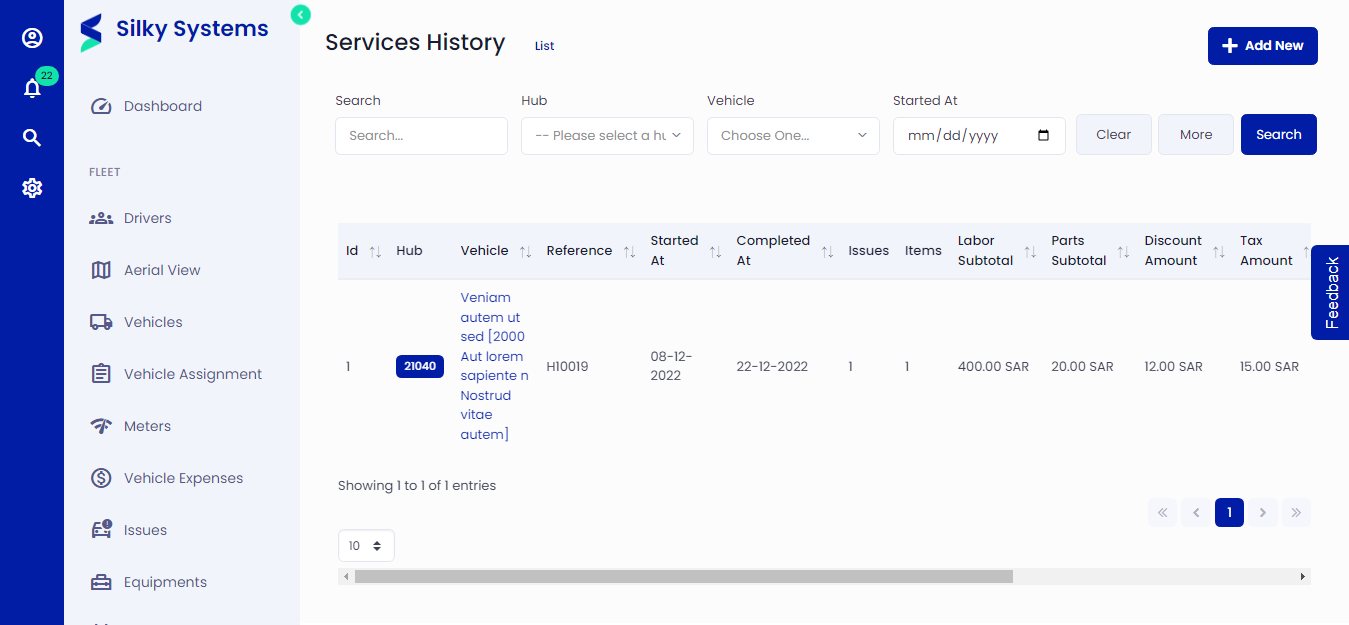The image size is (1349, 625).
Task: Toggle sorting on Started At column
Action: [715, 250]
